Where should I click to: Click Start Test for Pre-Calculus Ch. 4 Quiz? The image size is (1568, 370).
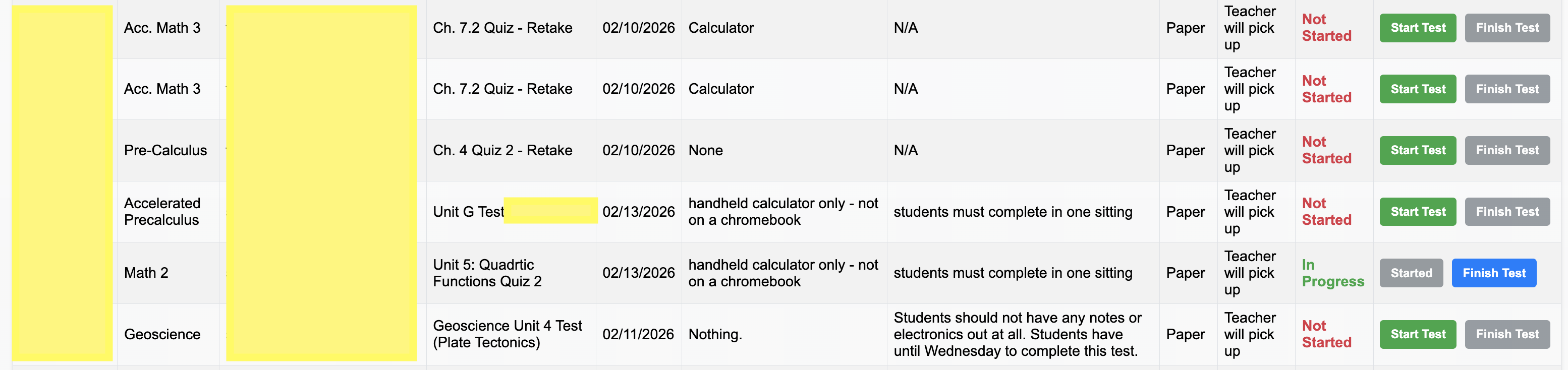point(1417,150)
